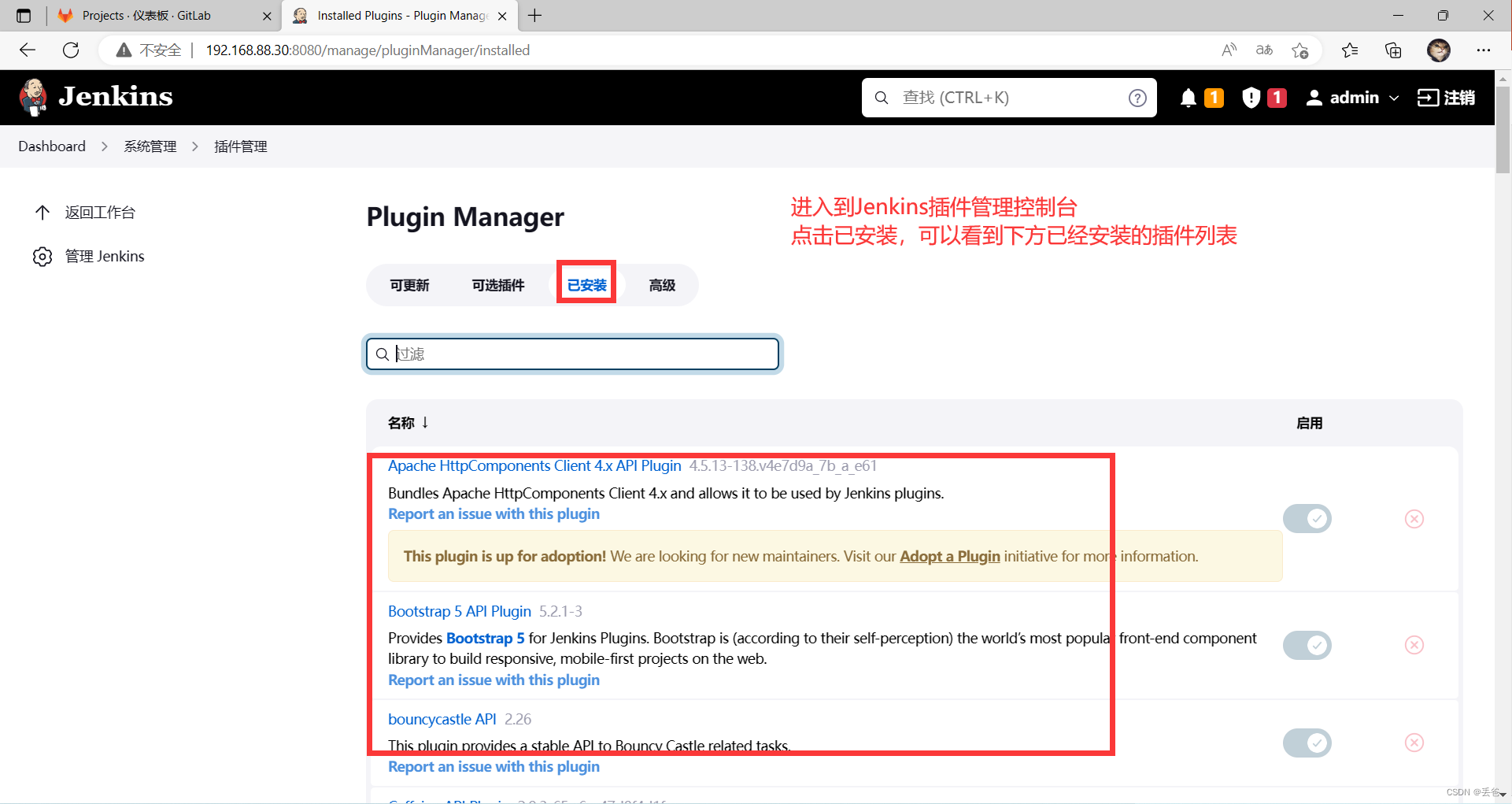This screenshot has width=1512, height=804.
Task: Go to Dashboard breadcrumb
Action: tap(52, 146)
